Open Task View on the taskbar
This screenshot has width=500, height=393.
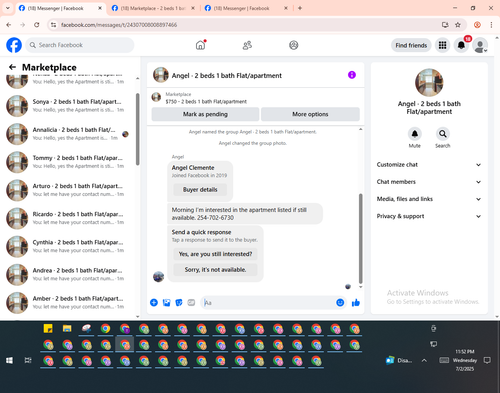(x=28, y=360)
